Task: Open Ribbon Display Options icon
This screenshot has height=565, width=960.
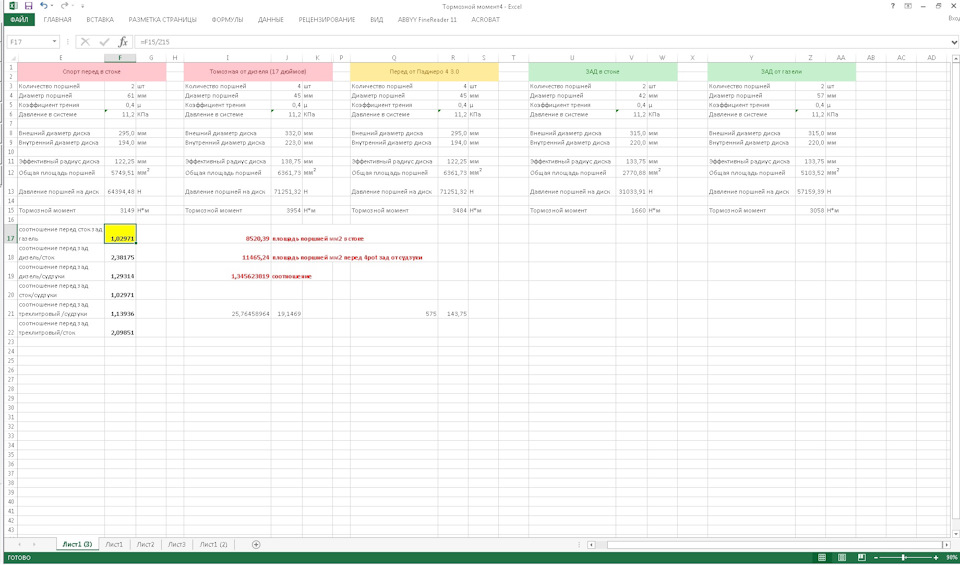Action: [x=909, y=6]
